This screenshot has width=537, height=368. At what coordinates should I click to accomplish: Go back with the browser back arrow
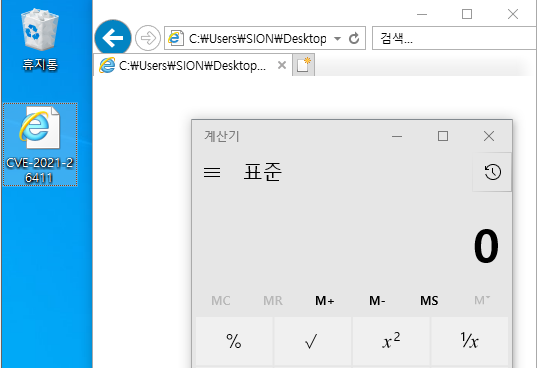pyautogui.click(x=113, y=38)
